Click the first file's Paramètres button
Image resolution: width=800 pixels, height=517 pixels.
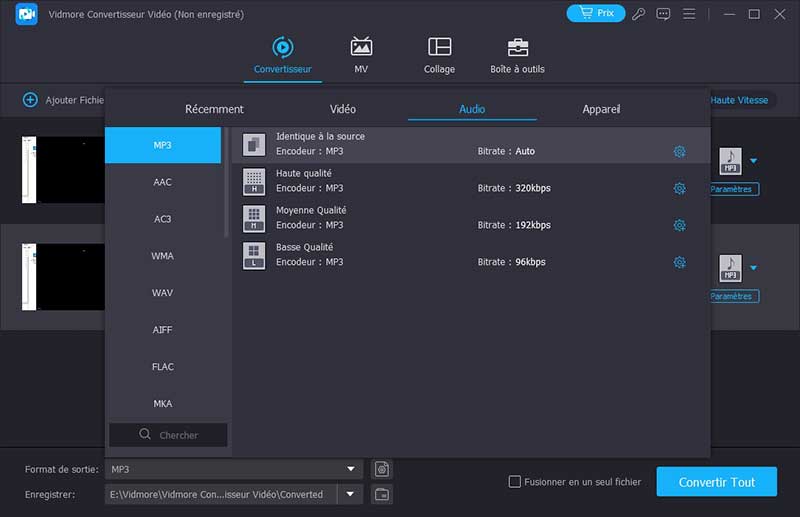pos(734,189)
